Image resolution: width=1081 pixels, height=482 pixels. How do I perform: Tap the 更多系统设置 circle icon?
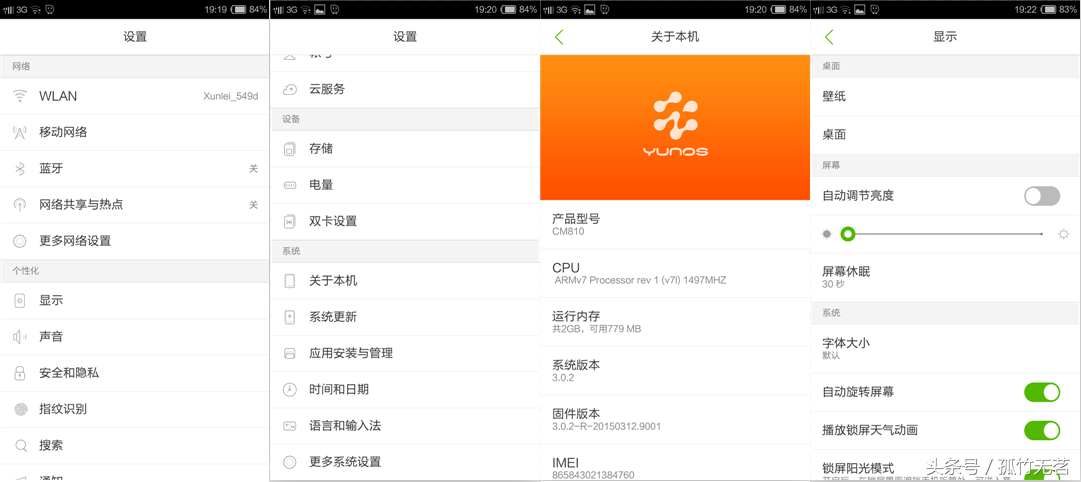pyautogui.click(x=290, y=462)
